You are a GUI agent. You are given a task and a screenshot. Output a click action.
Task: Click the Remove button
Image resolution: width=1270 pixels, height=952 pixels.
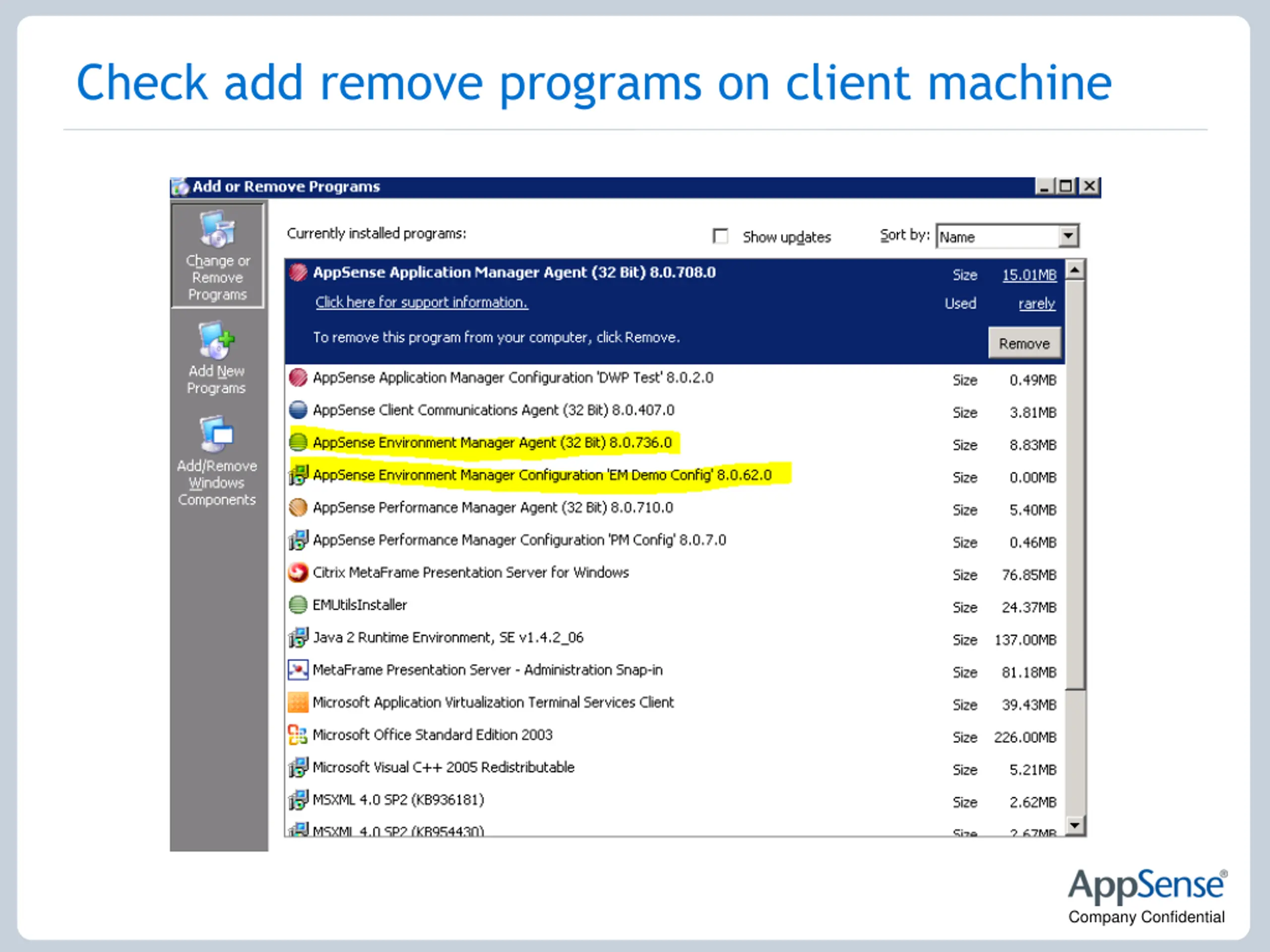pyautogui.click(x=1024, y=343)
